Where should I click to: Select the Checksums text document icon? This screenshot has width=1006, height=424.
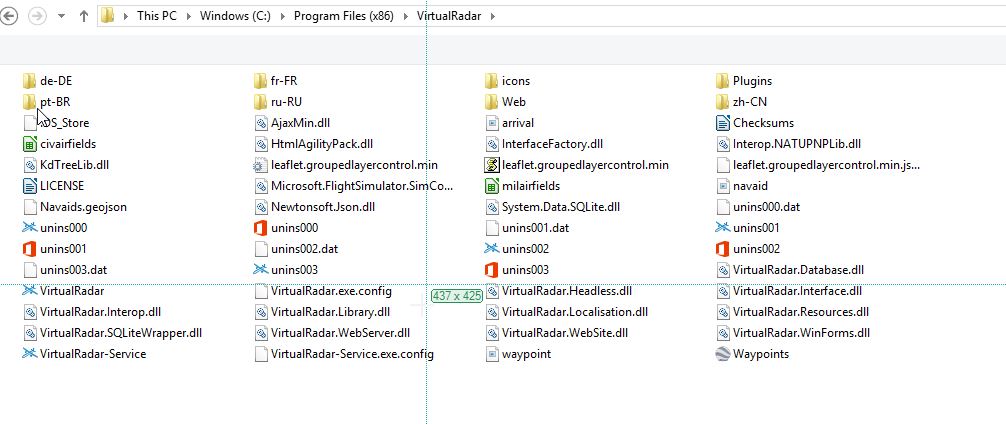(722, 123)
